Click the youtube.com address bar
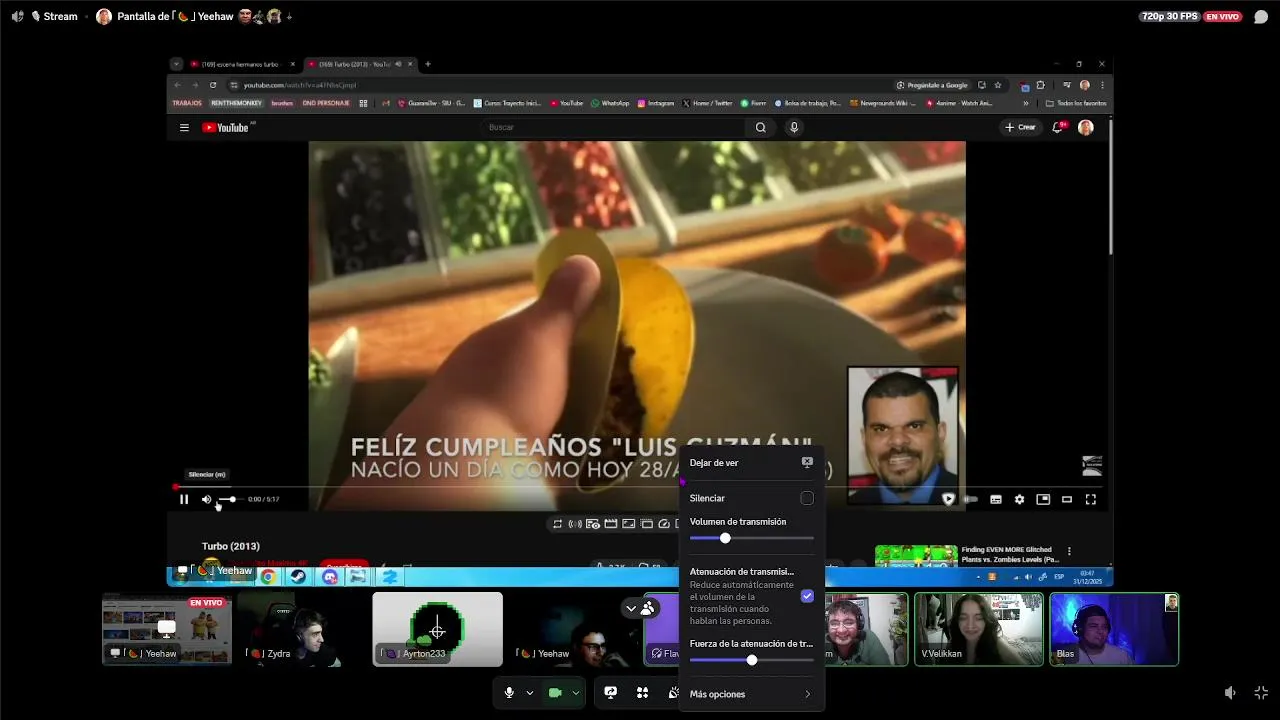Screen dimensions: 1280x720 pos(560,85)
